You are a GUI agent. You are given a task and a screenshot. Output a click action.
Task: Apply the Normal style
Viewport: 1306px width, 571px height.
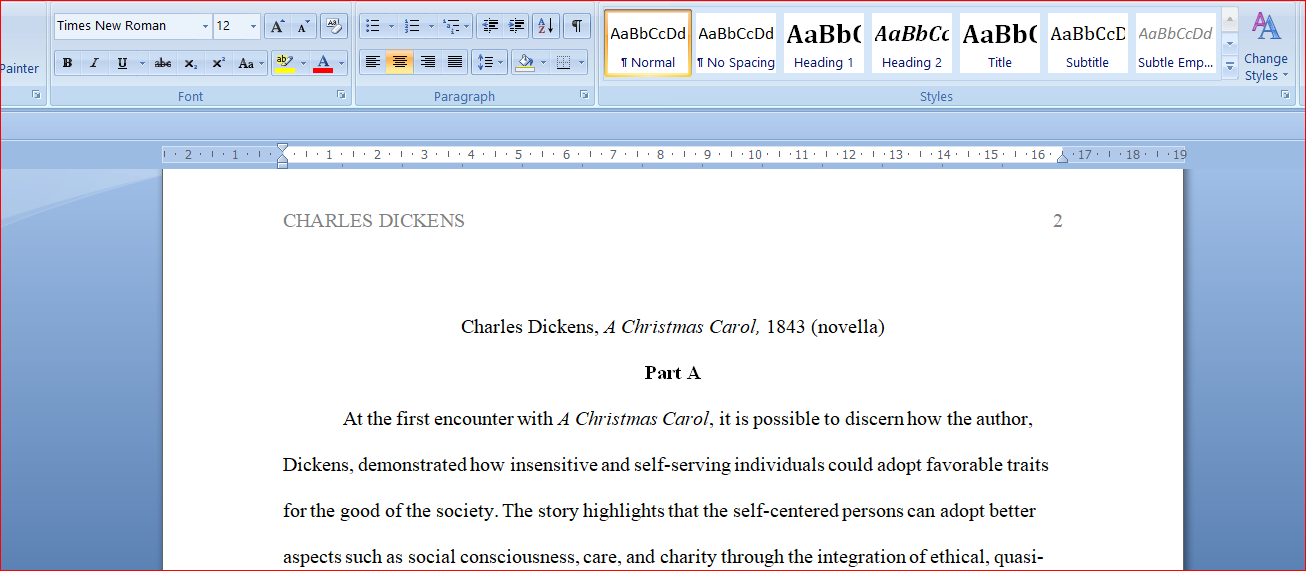tap(648, 43)
